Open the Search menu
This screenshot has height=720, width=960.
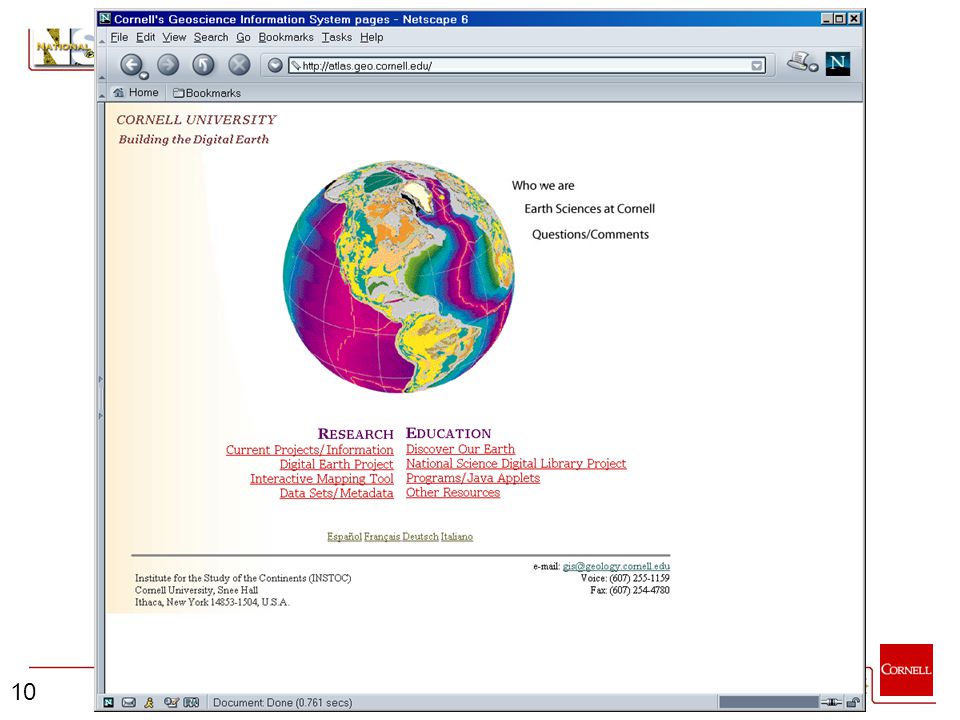pyautogui.click(x=211, y=37)
